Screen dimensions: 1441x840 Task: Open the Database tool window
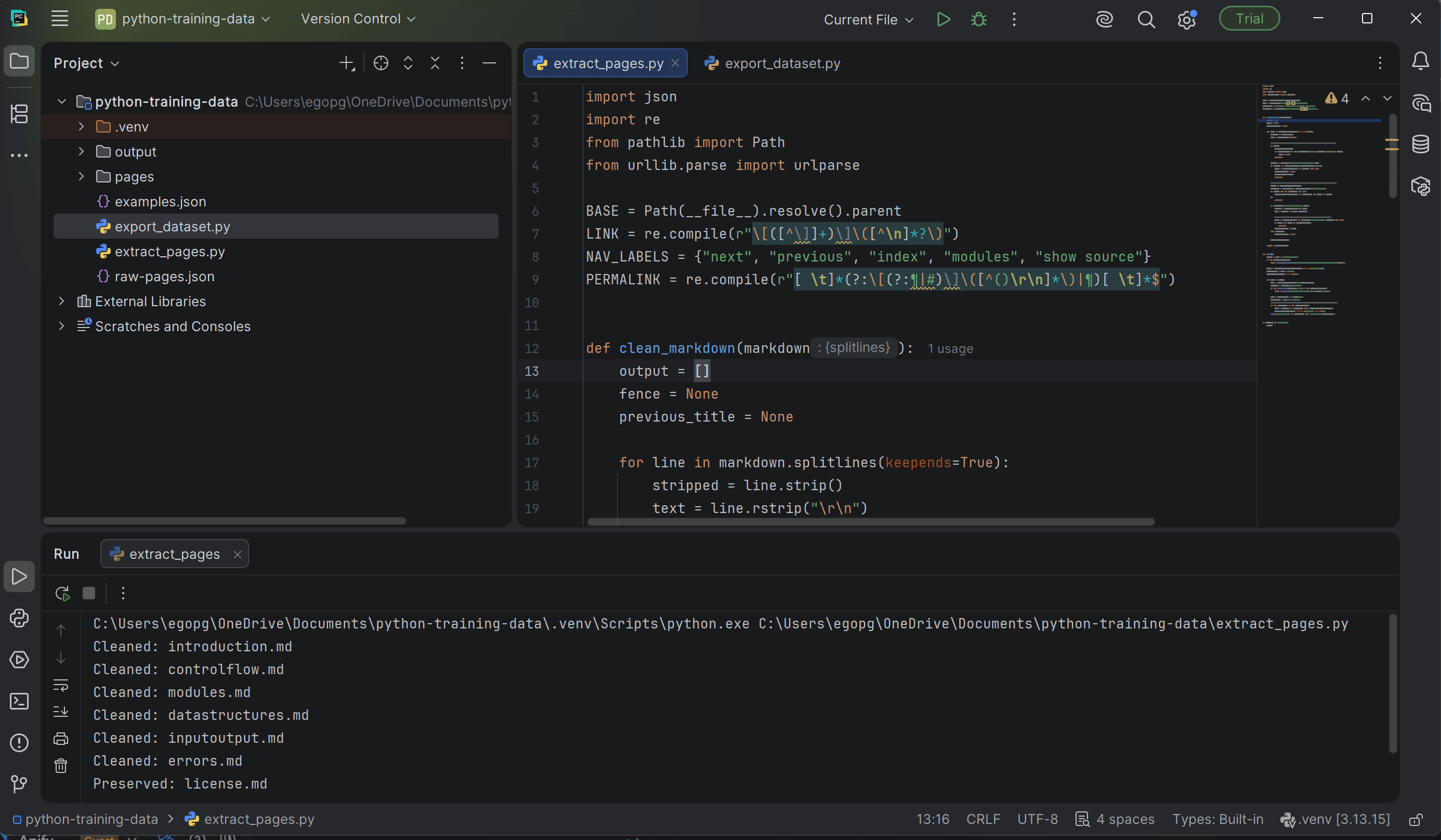(x=1420, y=144)
